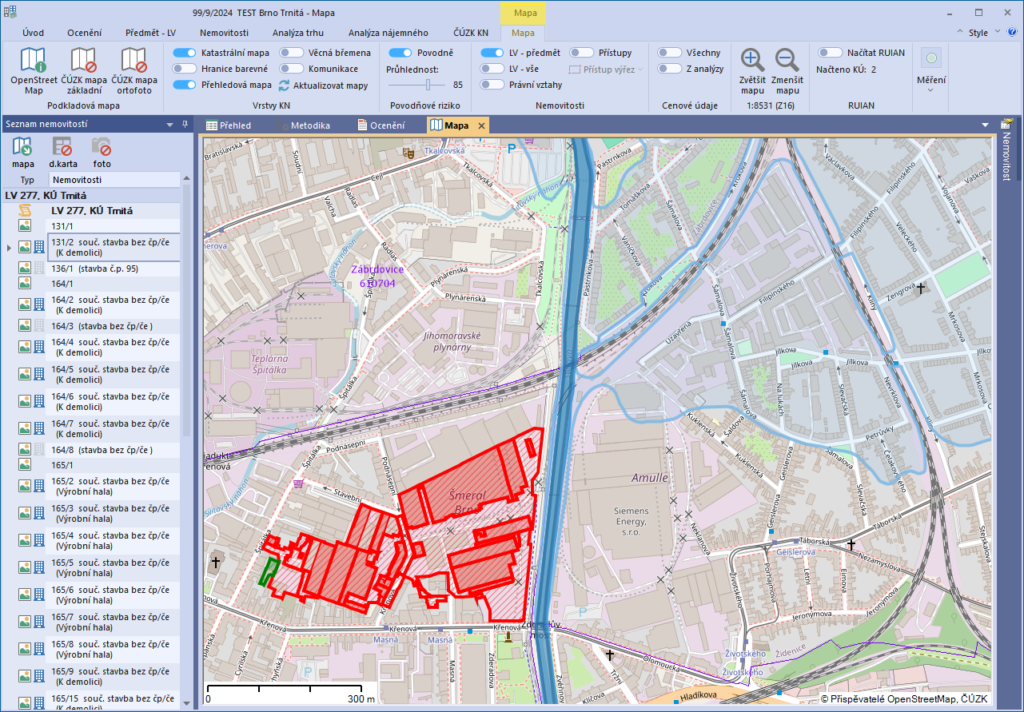The height and width of the screenshot is (712, 1024).
Task: Collapse the ribbon chevron
Action: 960,31
